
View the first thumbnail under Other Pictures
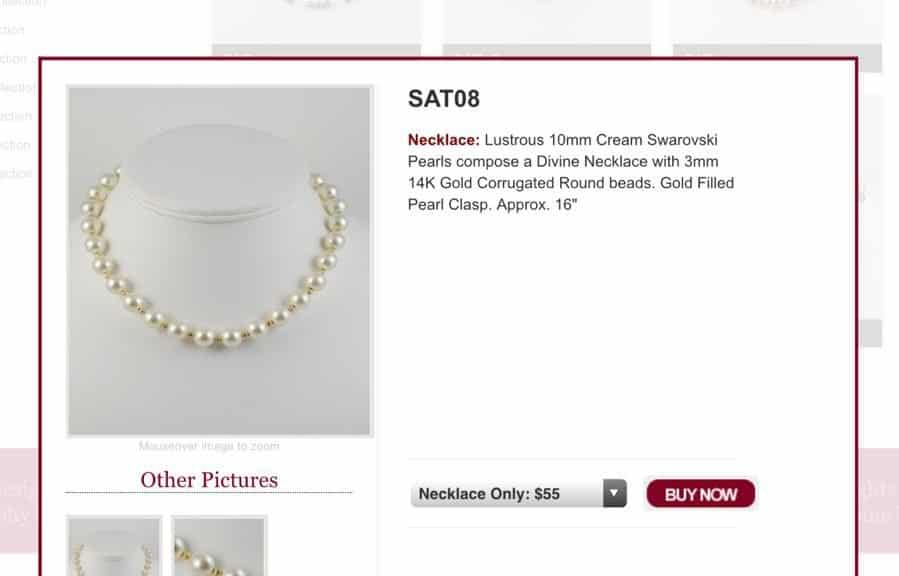(x=114, y=546)
